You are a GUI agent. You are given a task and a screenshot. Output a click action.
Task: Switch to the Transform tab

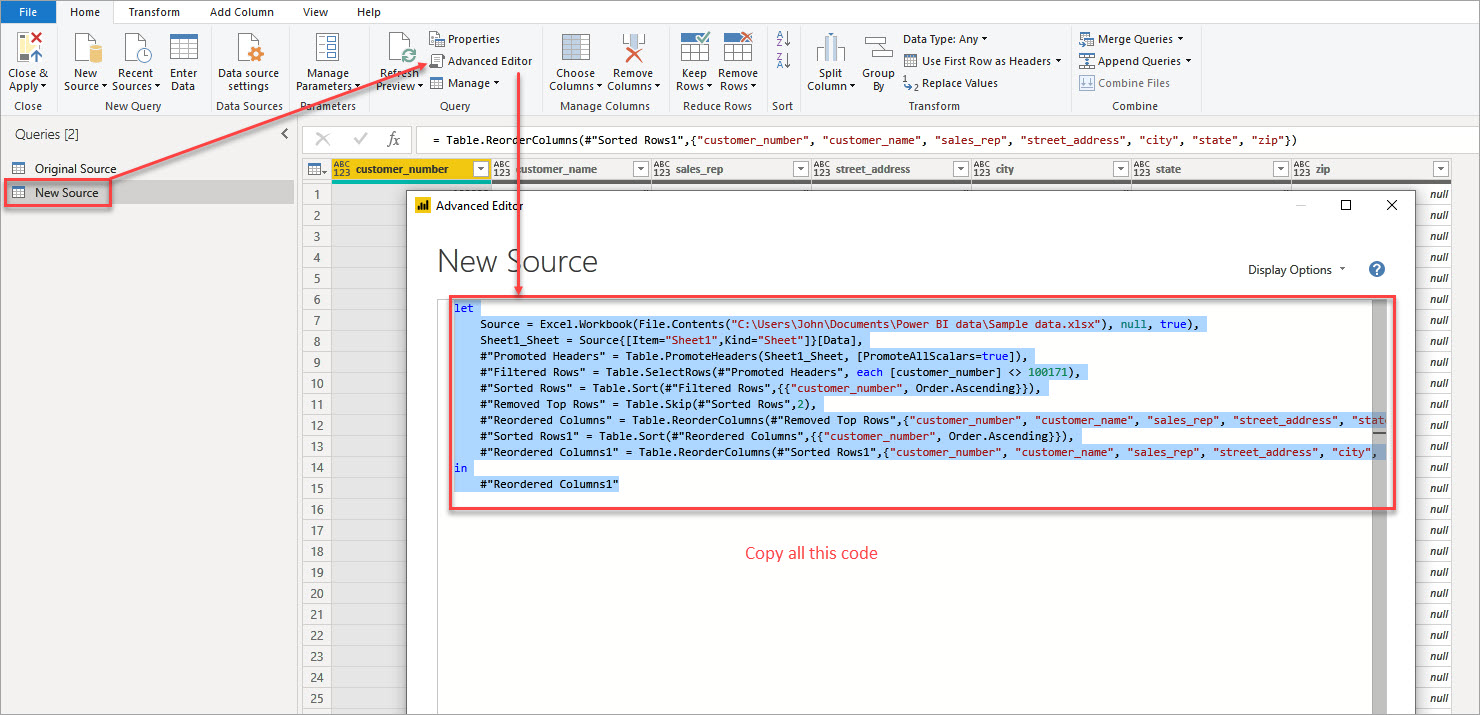(154, 12)
